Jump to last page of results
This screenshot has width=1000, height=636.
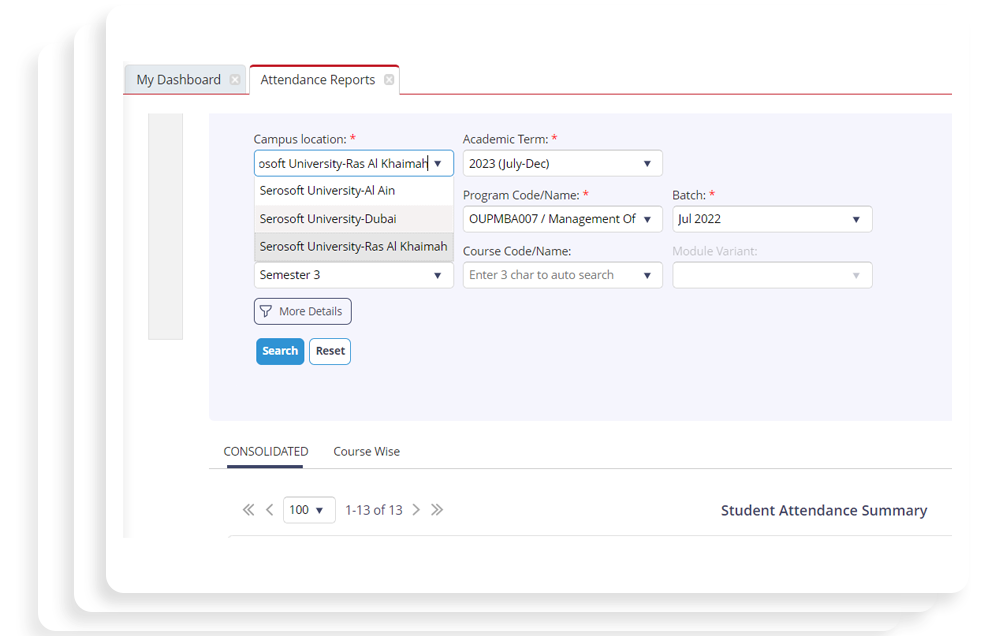pyautogui.click(x=437, y=510)
